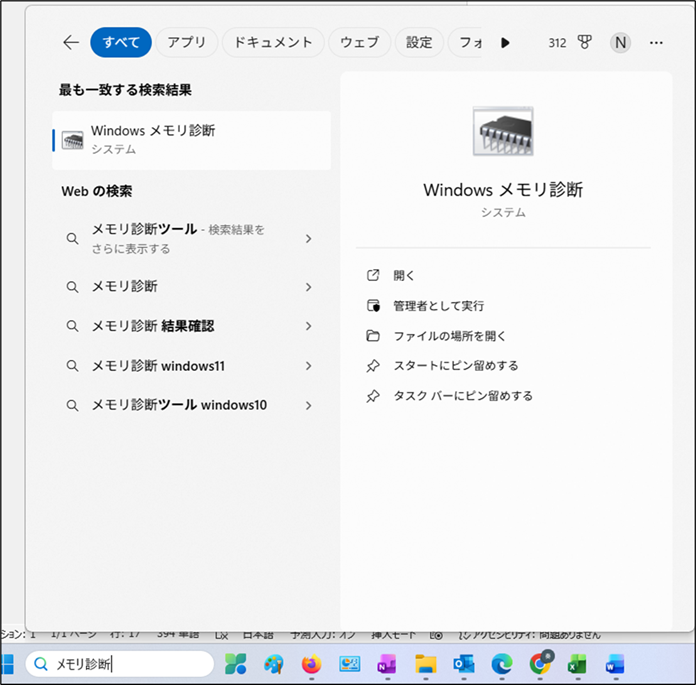Click the N user profile avatar
Viewport: 696px width, 685px height.
click(x=621, y=43)
